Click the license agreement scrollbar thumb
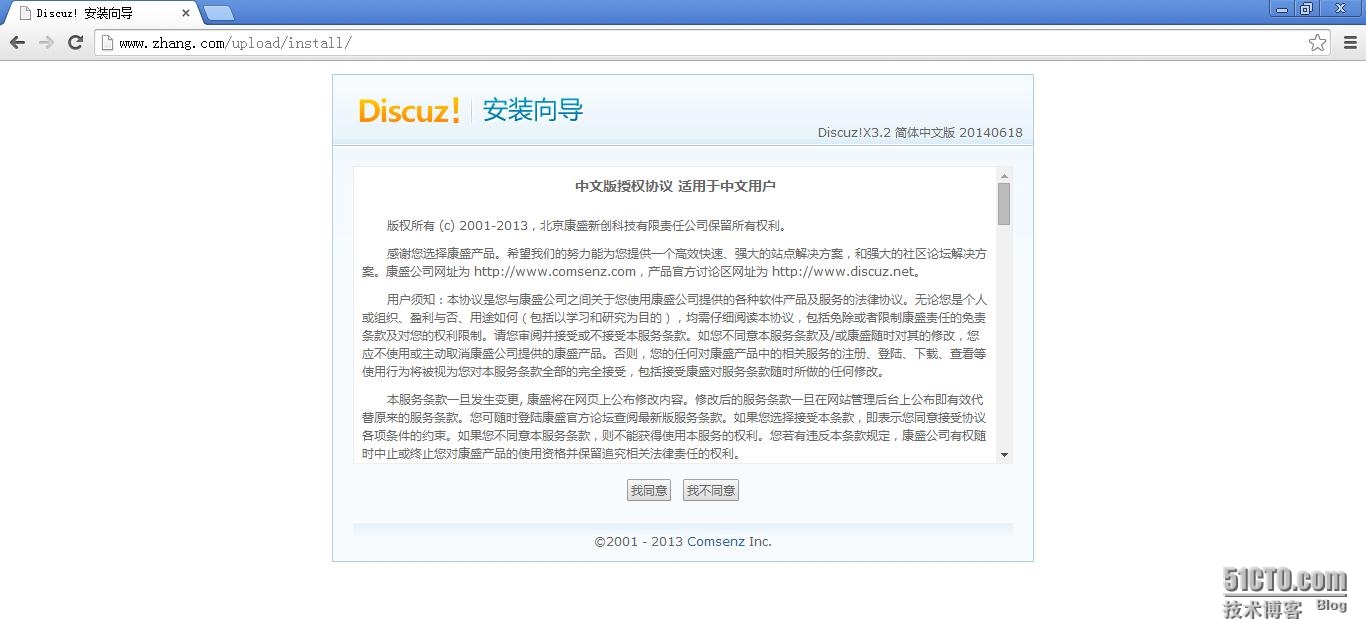Viewport: 1366px width, 638px height. [x=1004, y=204]
